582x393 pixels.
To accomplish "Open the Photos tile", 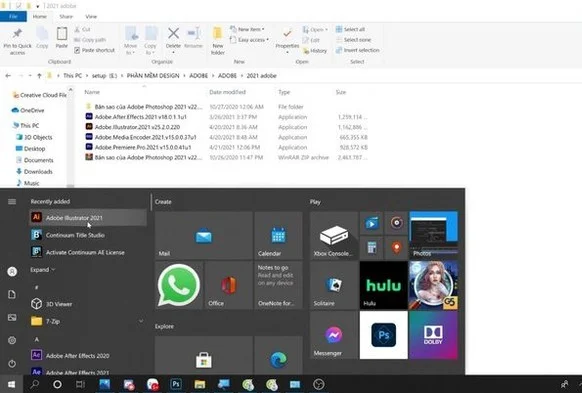I will (x=433, y=235).
